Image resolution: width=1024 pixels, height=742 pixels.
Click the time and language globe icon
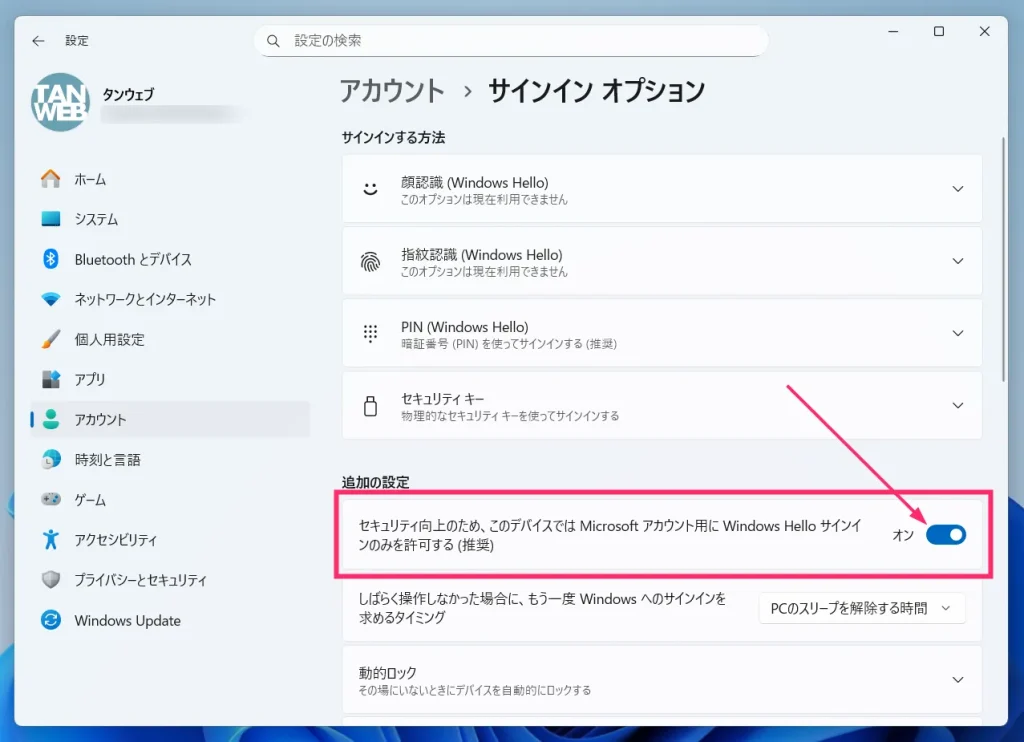click(x=50, y=459)
